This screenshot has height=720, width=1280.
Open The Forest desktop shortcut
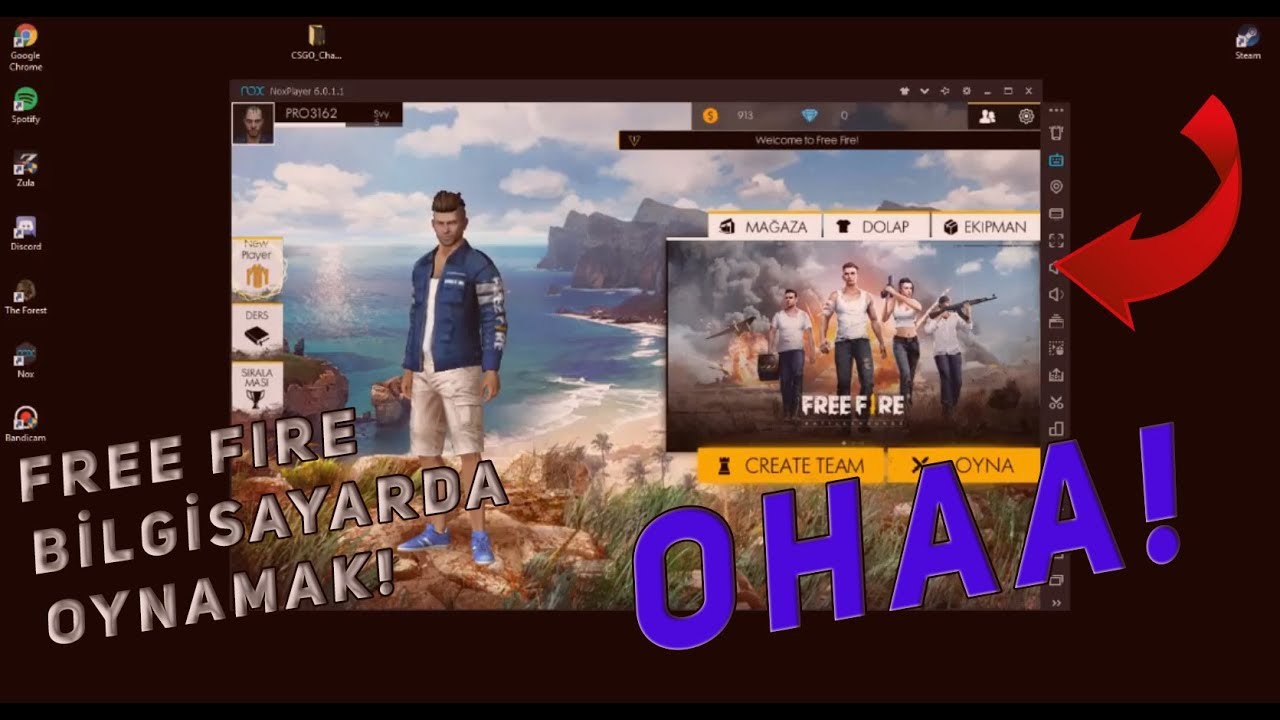26,297
